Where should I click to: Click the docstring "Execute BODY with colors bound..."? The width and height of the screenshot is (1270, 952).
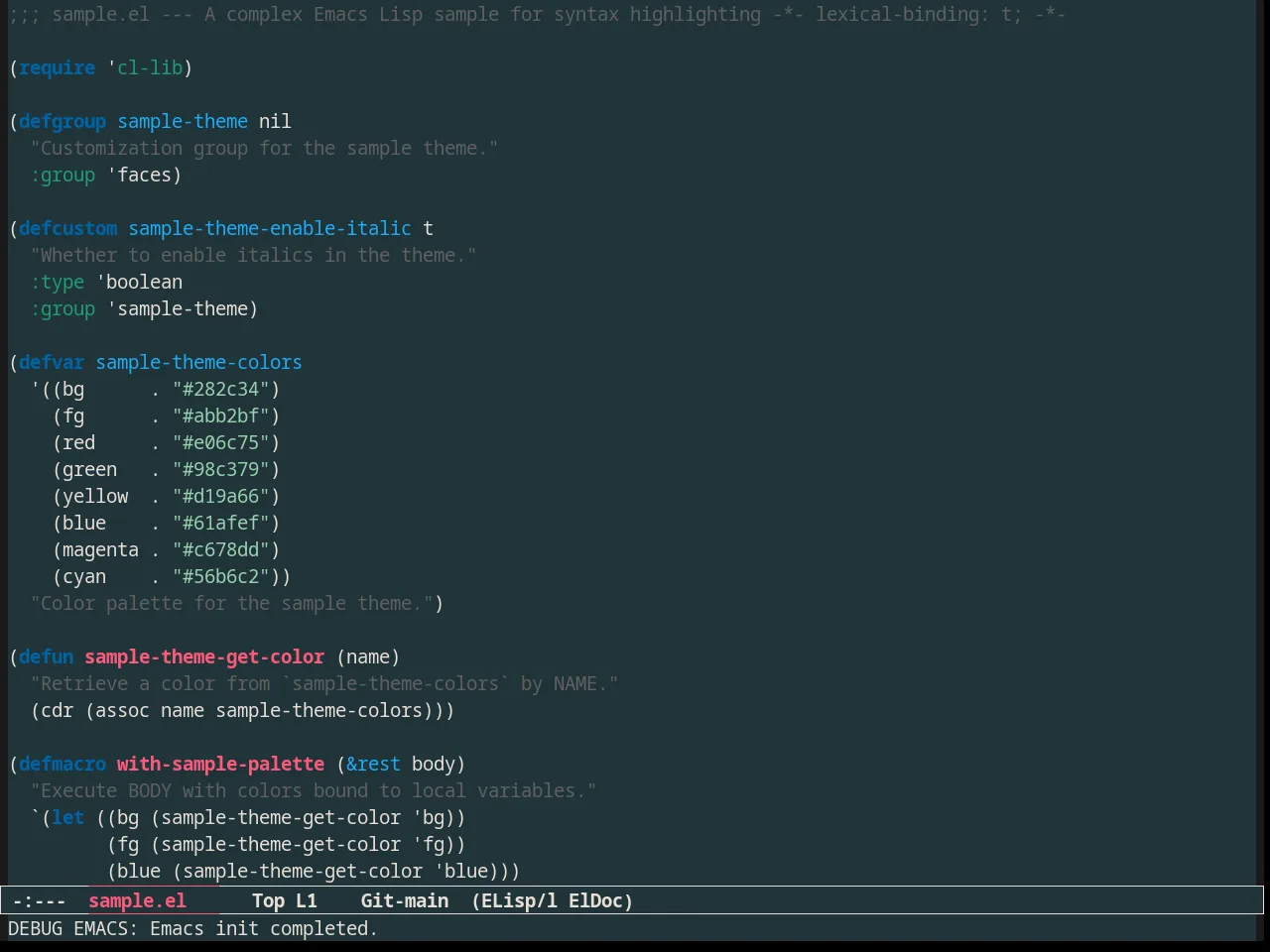(x=314, y=790)
